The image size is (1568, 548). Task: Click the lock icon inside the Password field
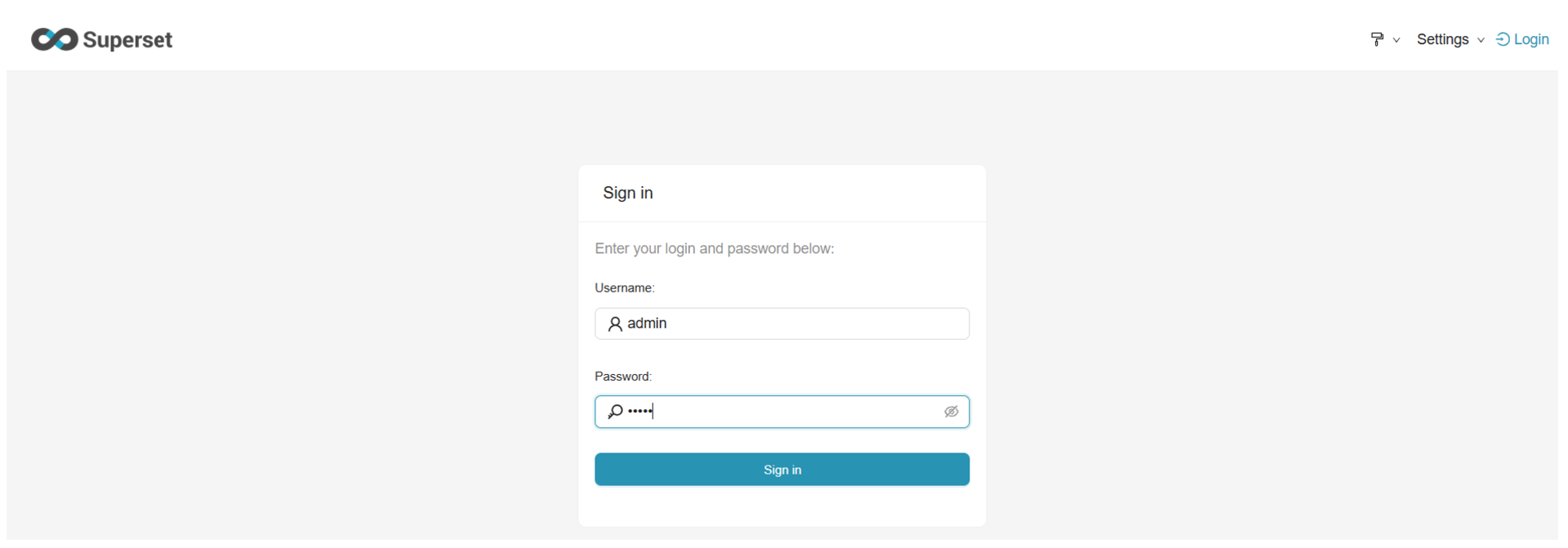(x=616, y=411)
